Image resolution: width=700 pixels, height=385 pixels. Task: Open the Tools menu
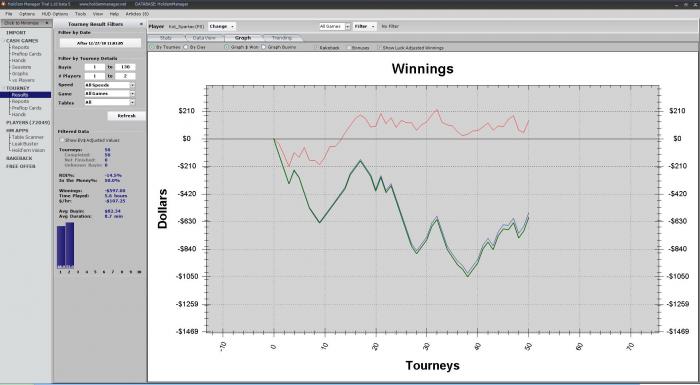coord(80,14)
